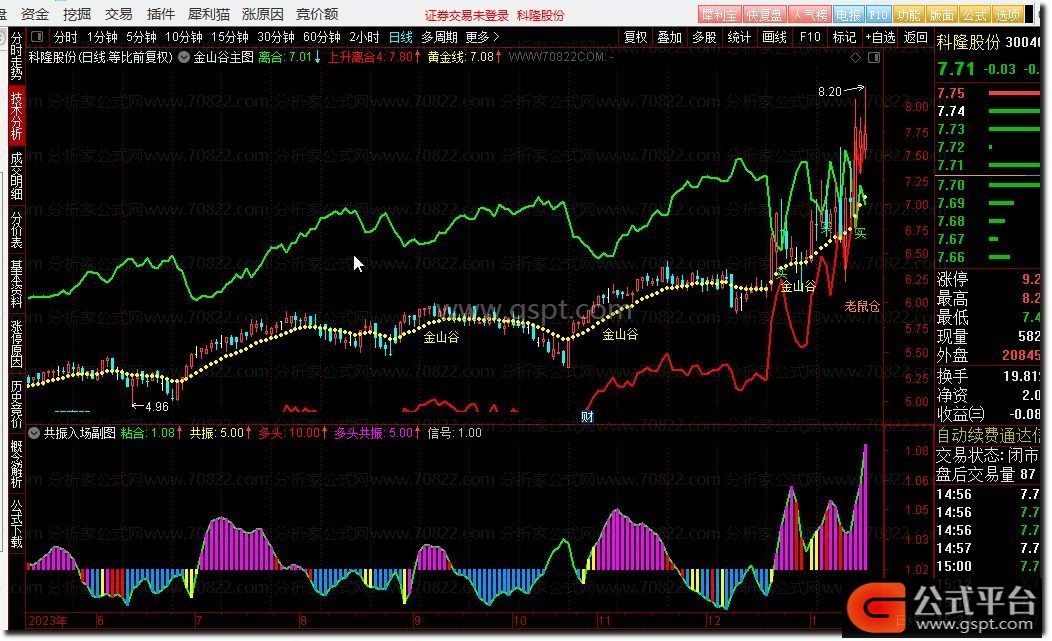Open the 功能 button
This screenshot has width=1052, height=641.
click(908, 14)
